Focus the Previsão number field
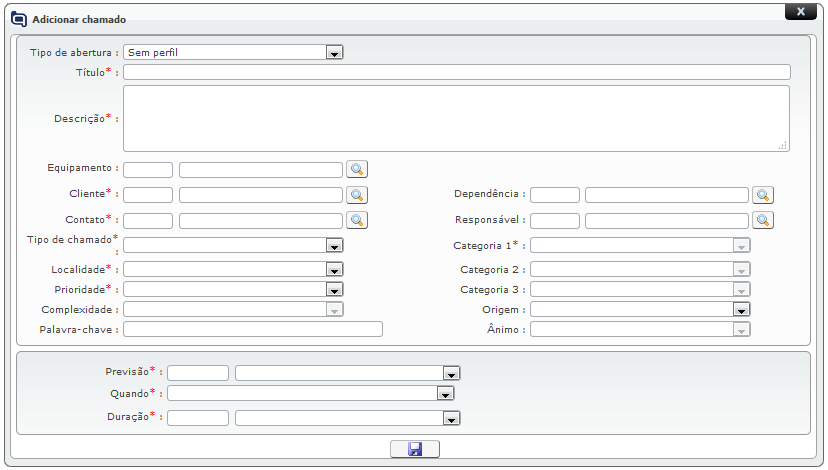 [198, 373]
